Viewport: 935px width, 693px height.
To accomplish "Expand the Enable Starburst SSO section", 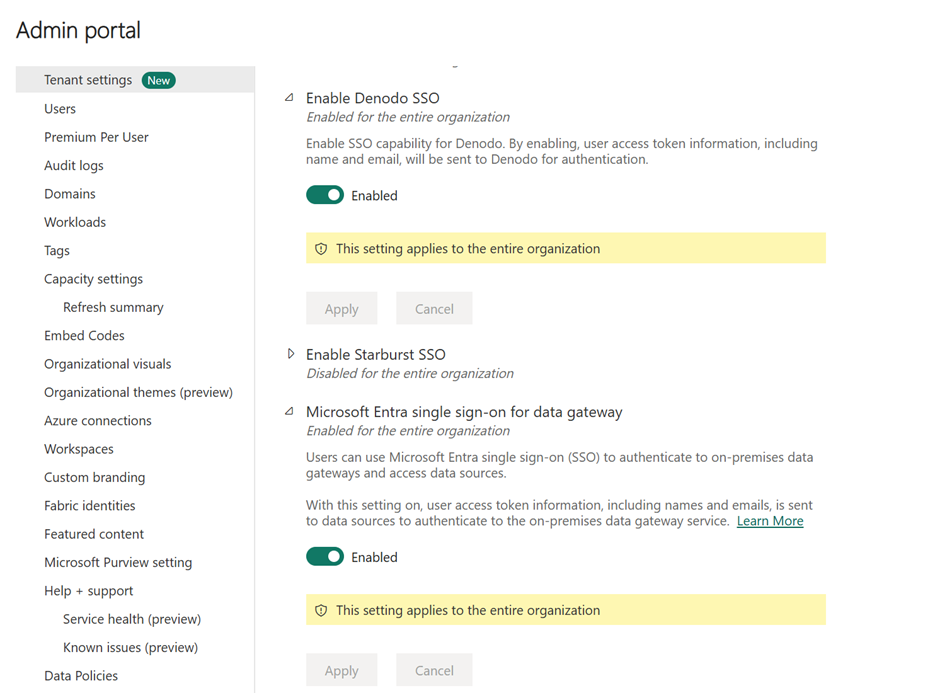I will tap(290, 354).
